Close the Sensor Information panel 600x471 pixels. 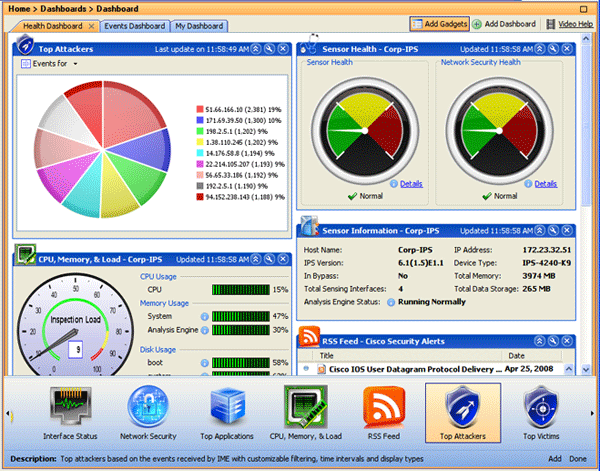pos(567,230)
